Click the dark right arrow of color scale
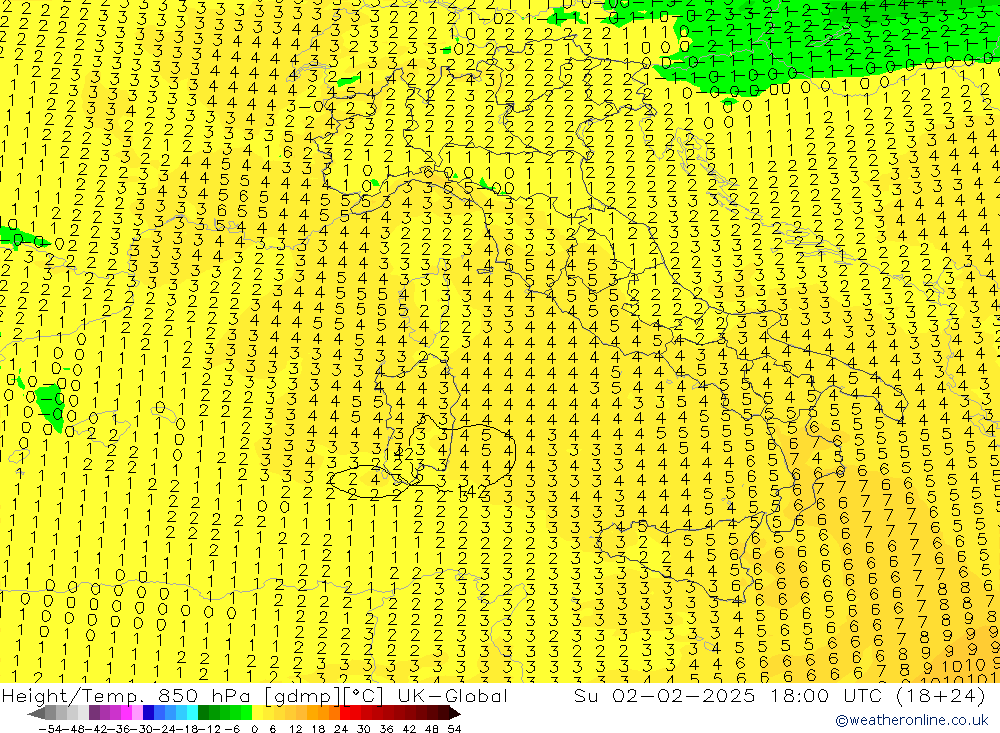Screen dimensions: 1000x733 click(x=455, y=714)
